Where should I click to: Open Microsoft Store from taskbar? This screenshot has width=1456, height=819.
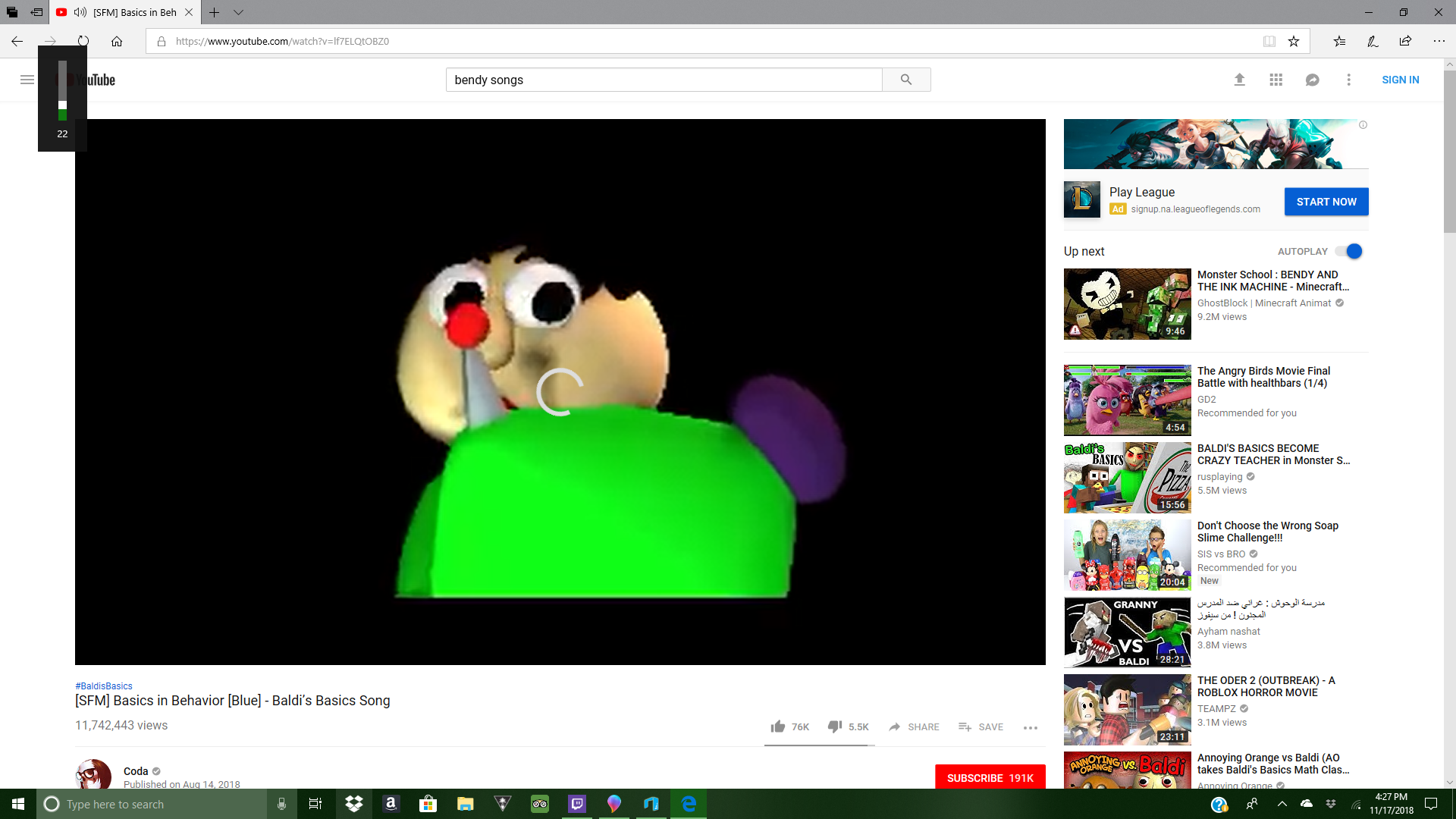point(428,804)
